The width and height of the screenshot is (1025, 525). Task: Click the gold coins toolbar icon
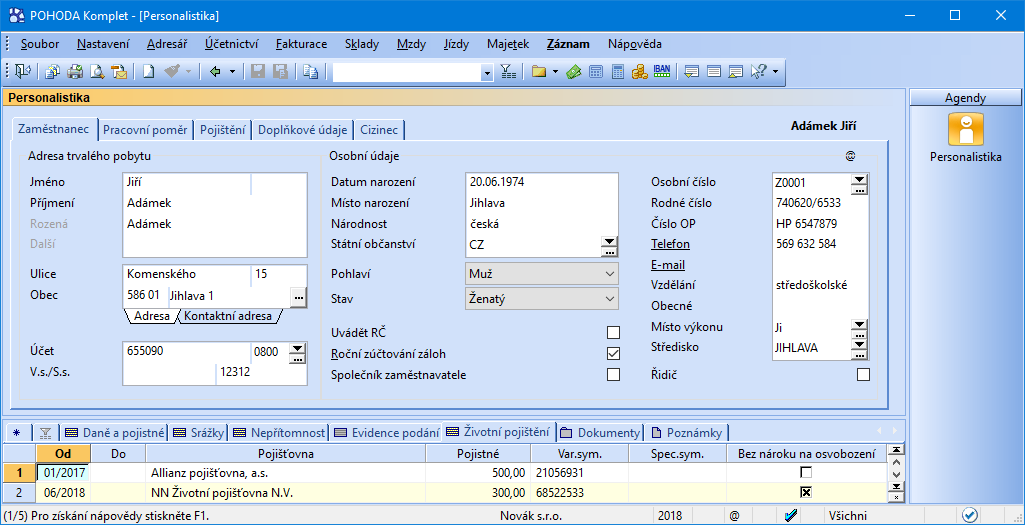coord(639,72)
